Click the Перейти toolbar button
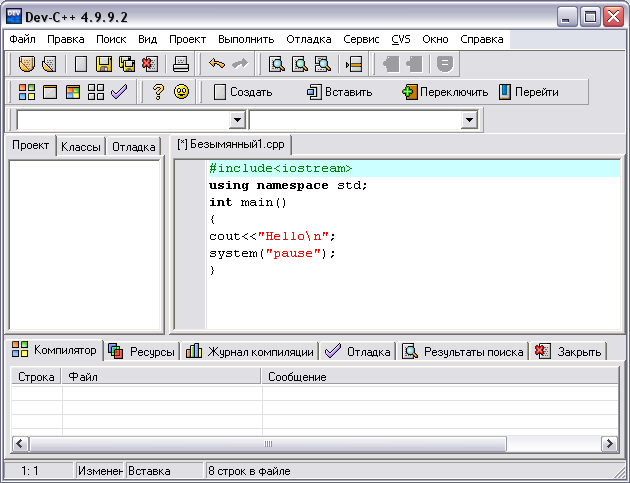 [x=529, y=92]
